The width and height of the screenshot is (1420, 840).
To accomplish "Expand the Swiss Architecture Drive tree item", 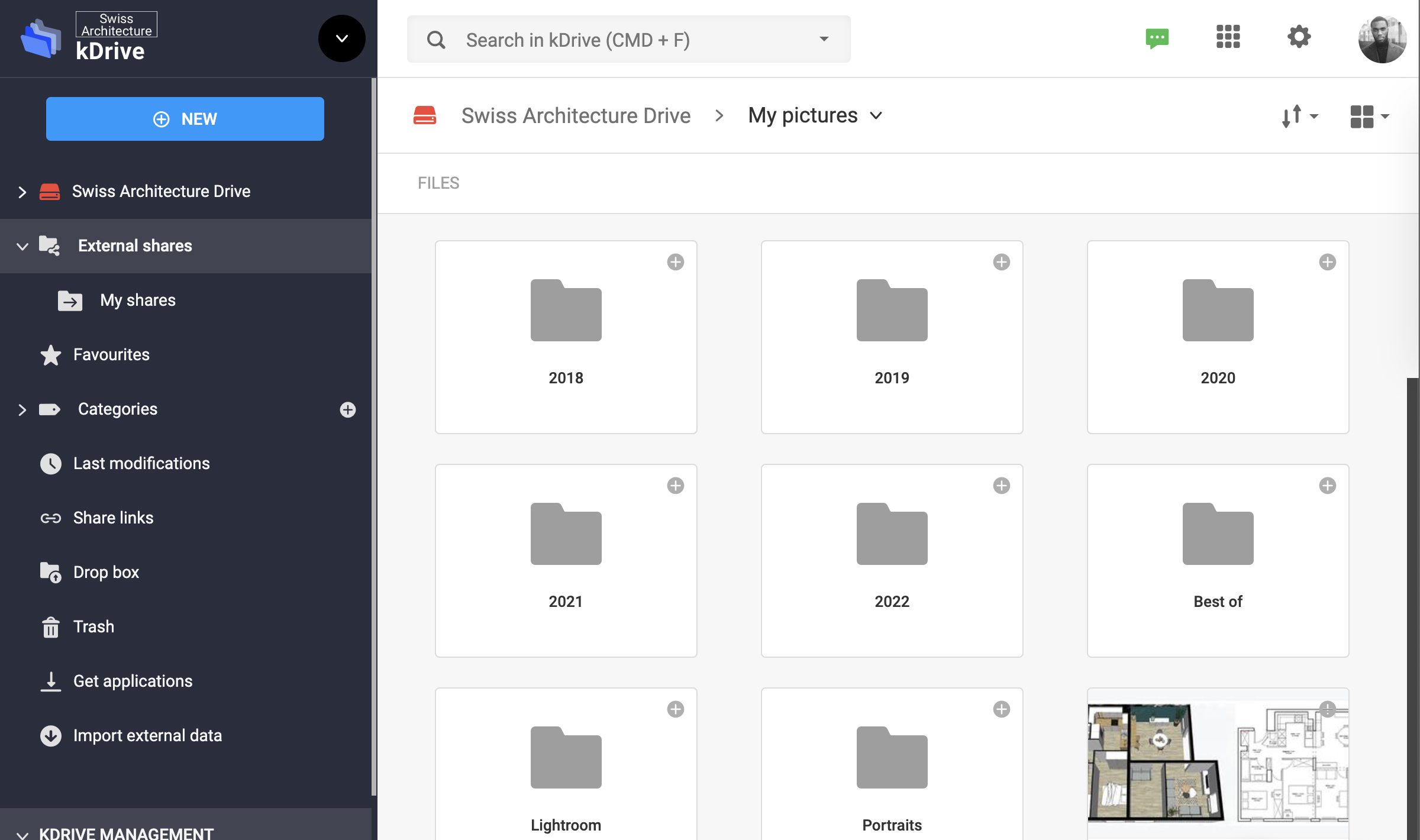I will (x=22, y=192).
